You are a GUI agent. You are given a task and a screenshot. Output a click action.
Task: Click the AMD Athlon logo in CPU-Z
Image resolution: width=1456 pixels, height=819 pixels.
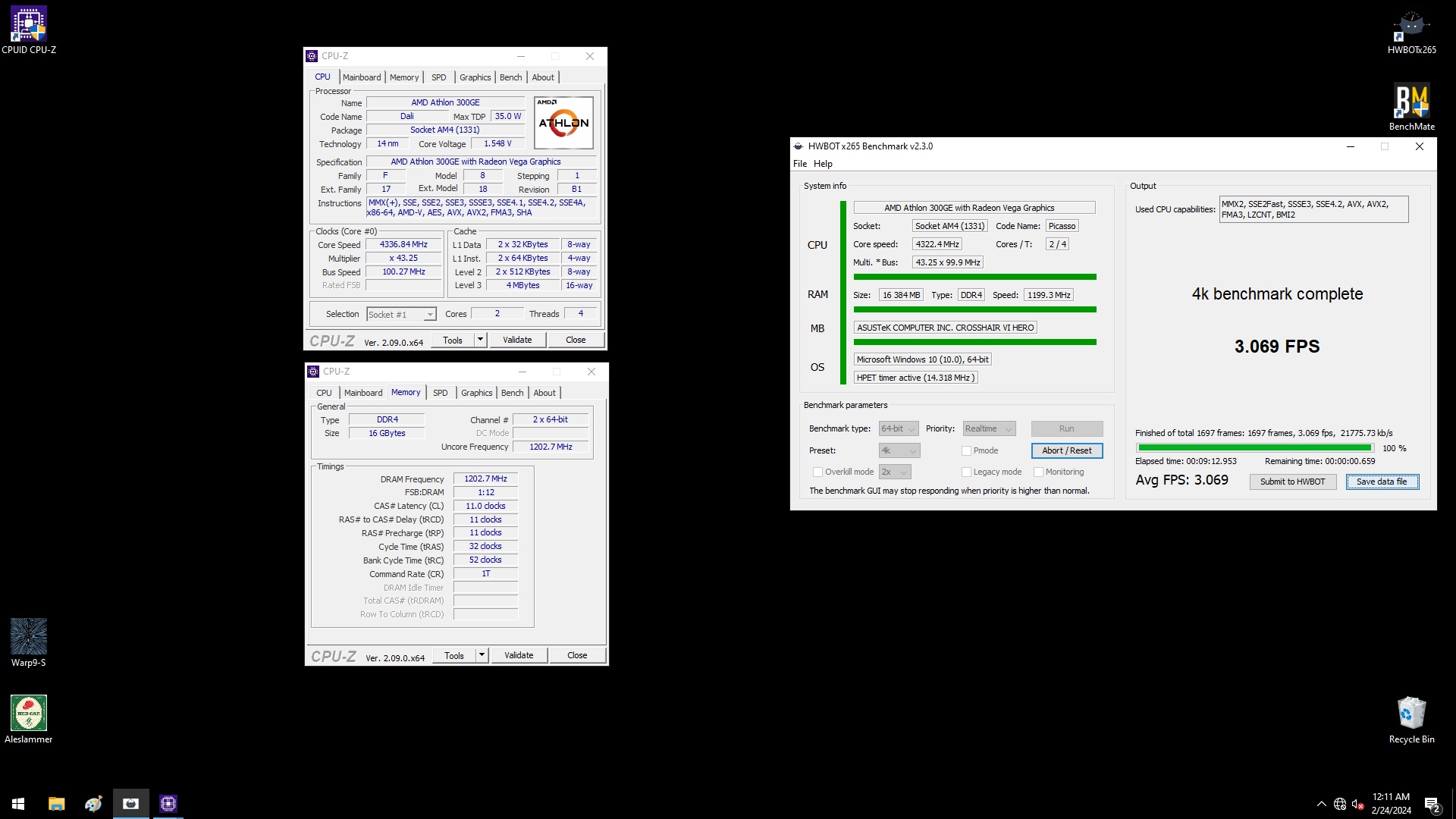(x=563, y=123)
